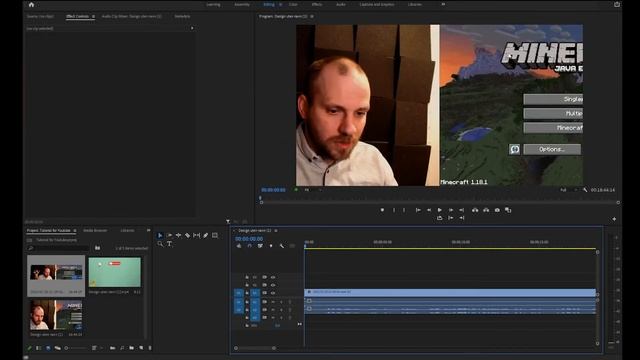The image size is (640, 360).
Task: Select the Ripple Edit tool
Action: 178,236
